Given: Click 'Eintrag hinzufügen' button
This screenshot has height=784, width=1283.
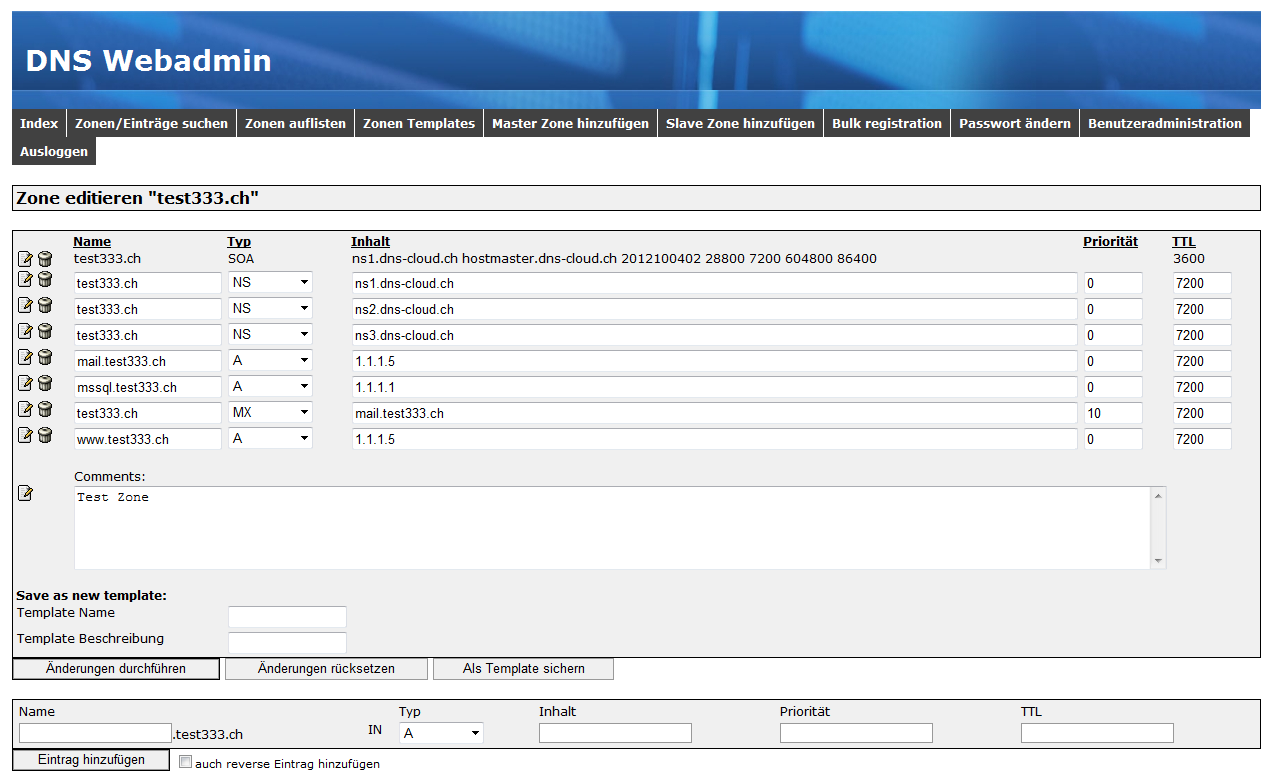Looking at the screenshot, I should click(x=91, y=760).
